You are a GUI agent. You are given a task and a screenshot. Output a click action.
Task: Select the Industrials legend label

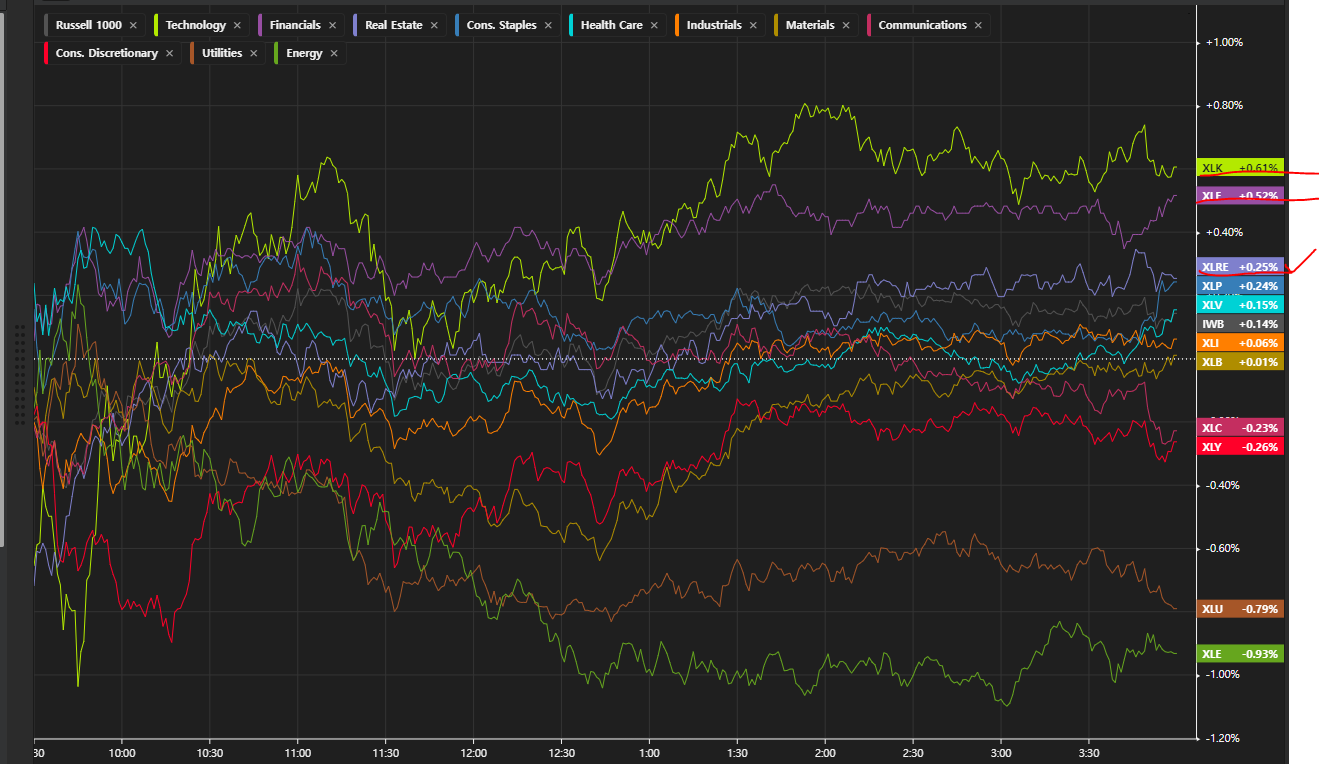(714, 25)
